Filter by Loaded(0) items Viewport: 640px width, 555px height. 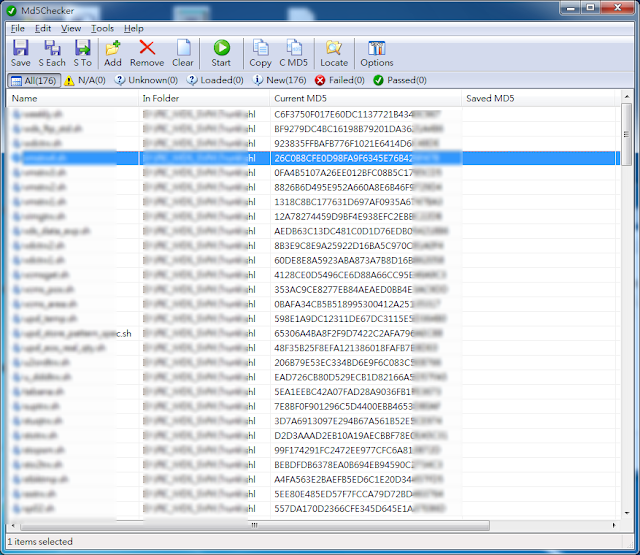[x=215, y=80]
